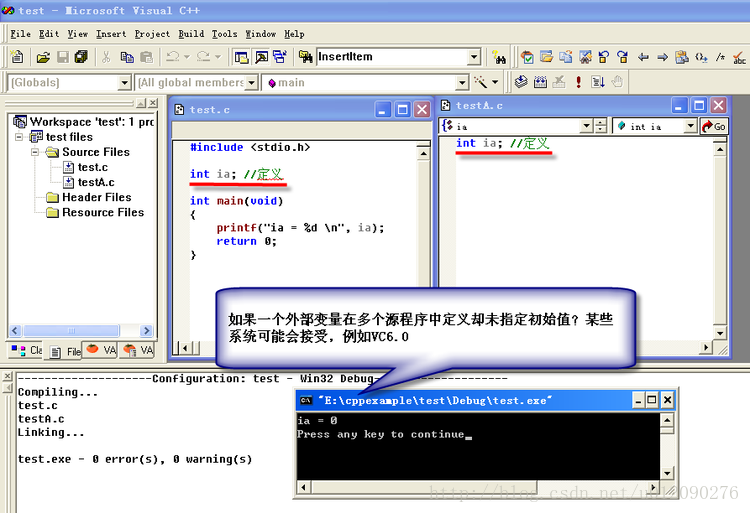Close the workspace panel with its X
The height and width of the screenshot is (513, 750).
click(x=153, y=103)
